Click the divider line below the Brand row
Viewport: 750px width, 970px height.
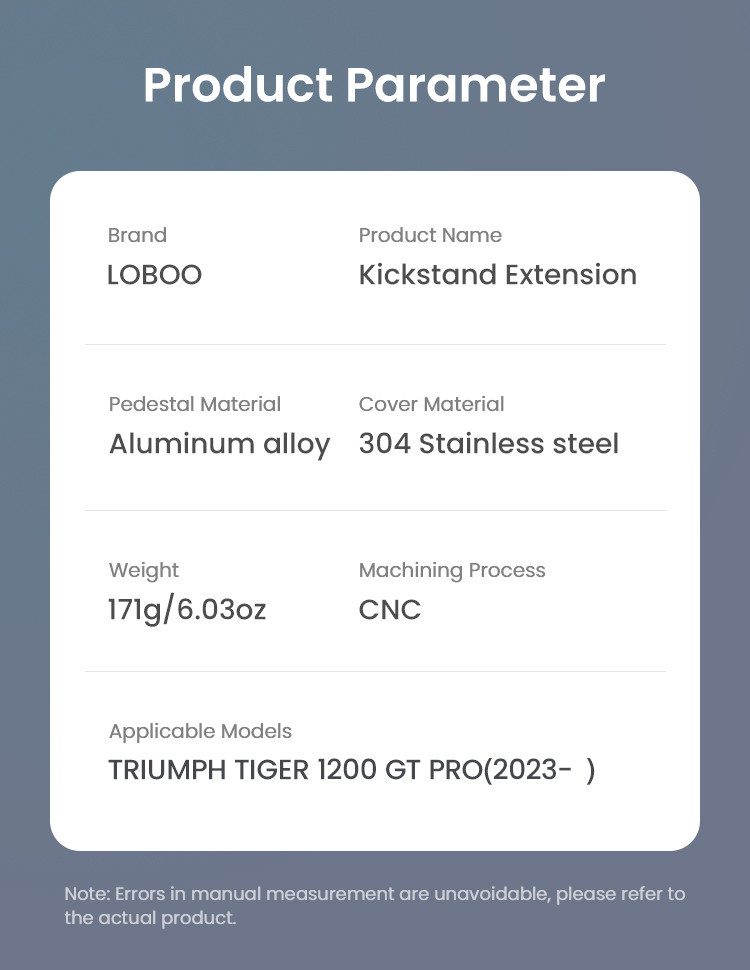[375, 345]
